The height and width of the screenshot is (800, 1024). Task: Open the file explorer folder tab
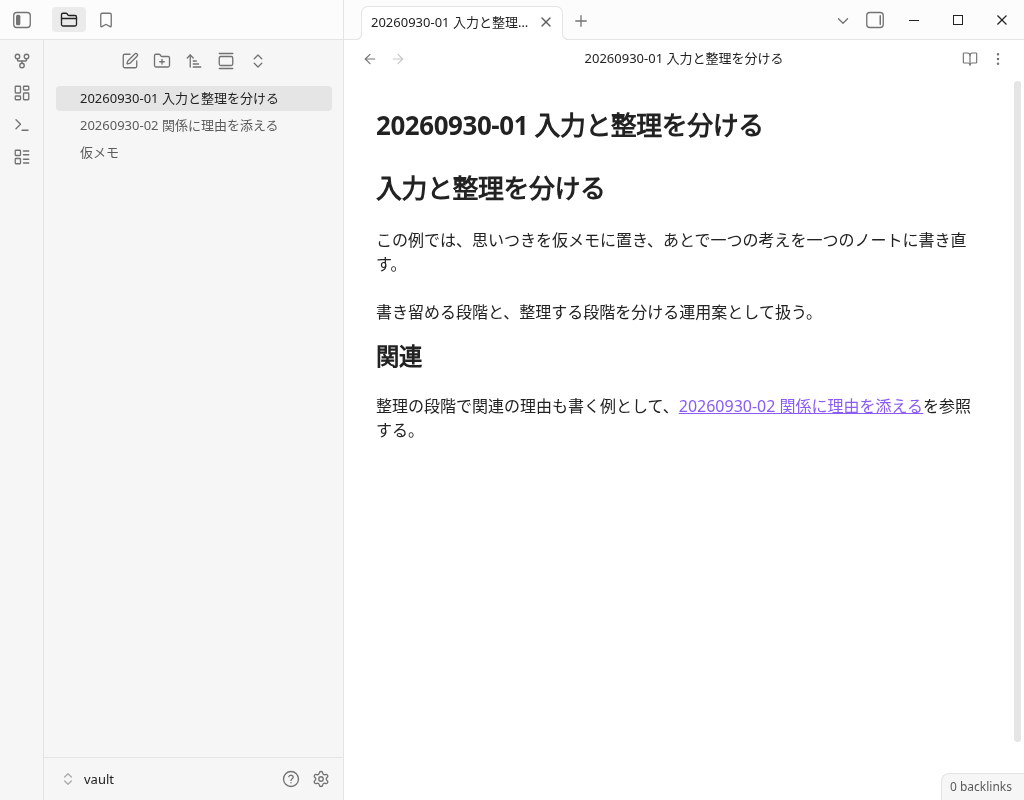coord(69,20)
